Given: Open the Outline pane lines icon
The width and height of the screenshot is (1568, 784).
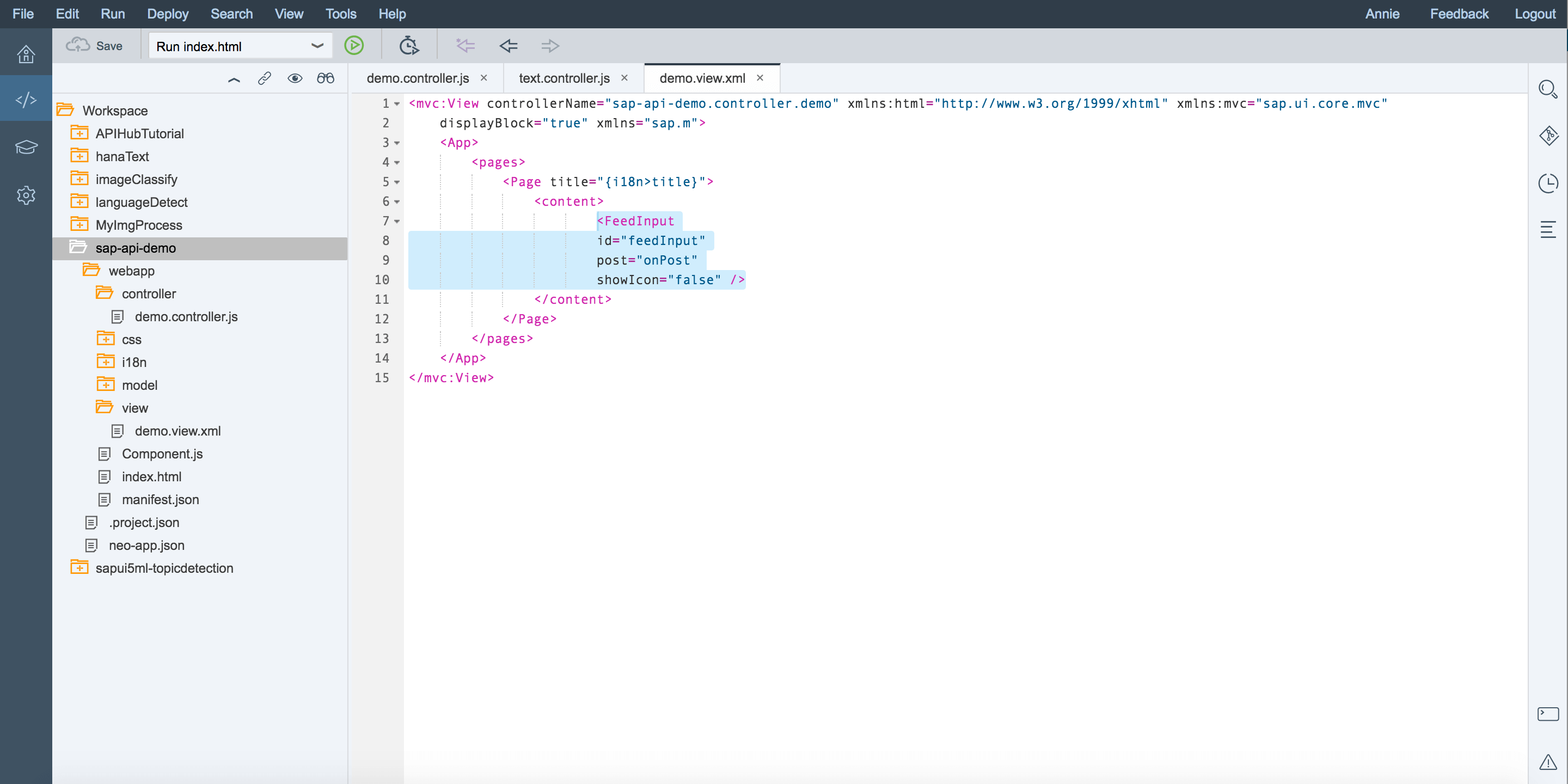Looking at the screenshot, I should 1548,229.
